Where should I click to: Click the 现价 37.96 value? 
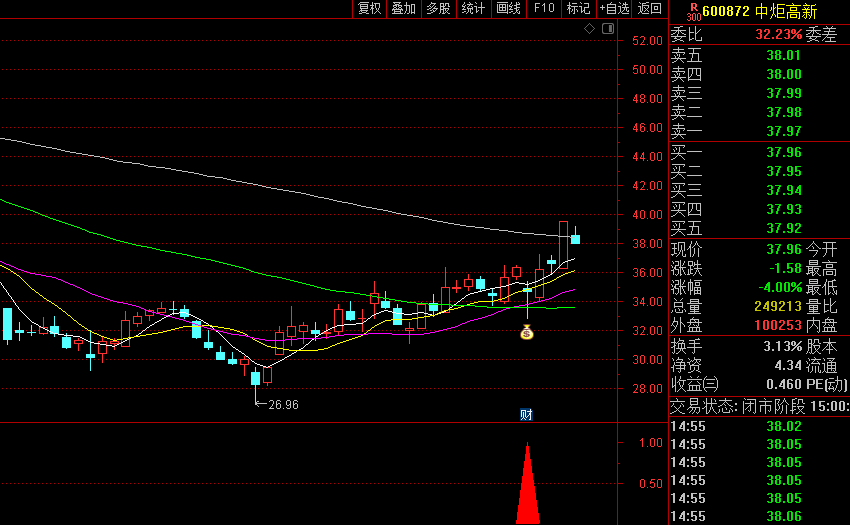pyautogui.click(x=784, y=249)
